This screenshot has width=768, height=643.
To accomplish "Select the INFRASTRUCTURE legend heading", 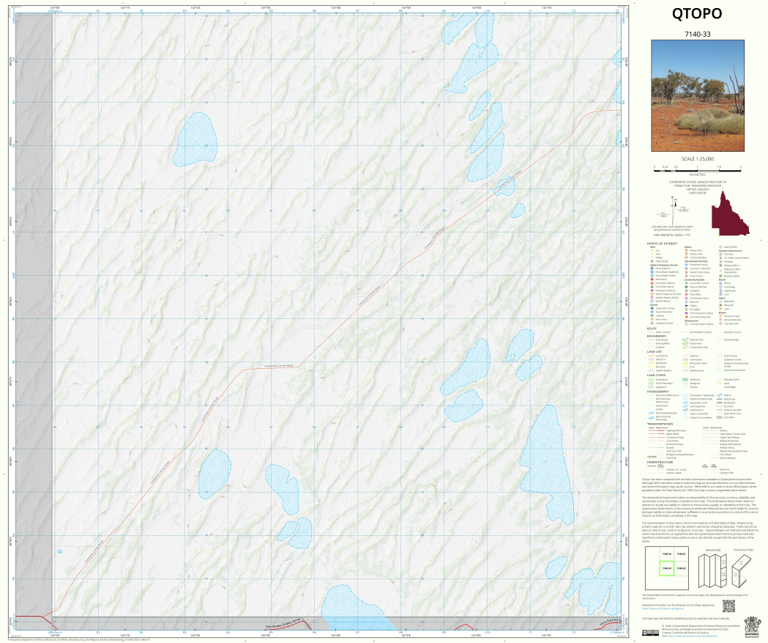I will coord(660,462).
